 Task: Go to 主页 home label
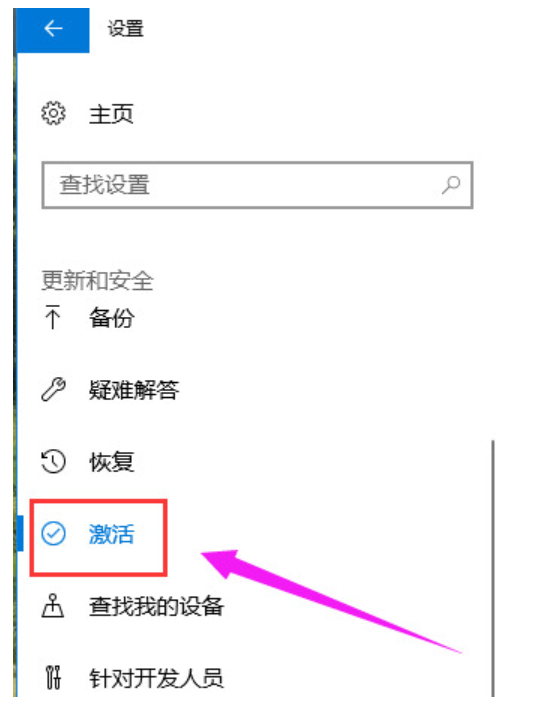(x=111, y=114)
